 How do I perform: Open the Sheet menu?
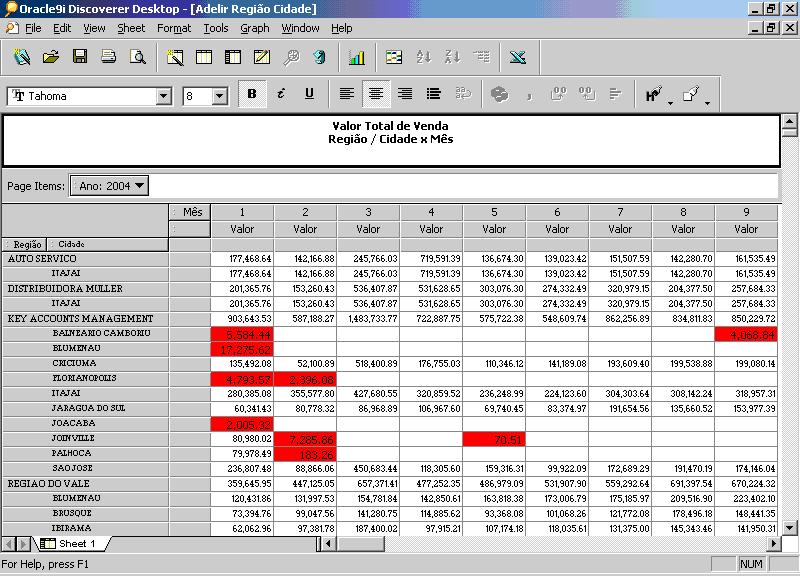point(131,29)
